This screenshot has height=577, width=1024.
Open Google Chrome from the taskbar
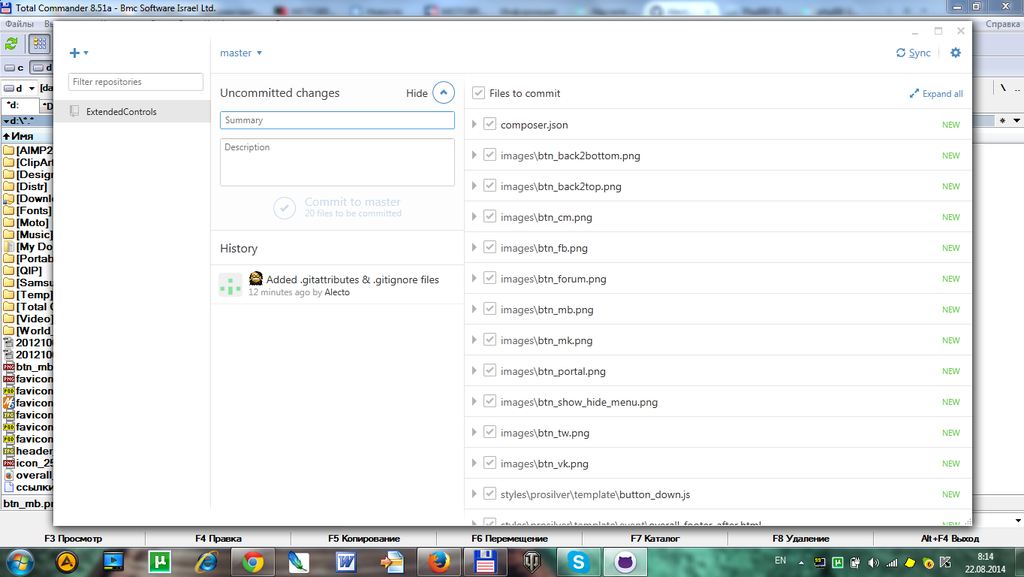(252, 562)
